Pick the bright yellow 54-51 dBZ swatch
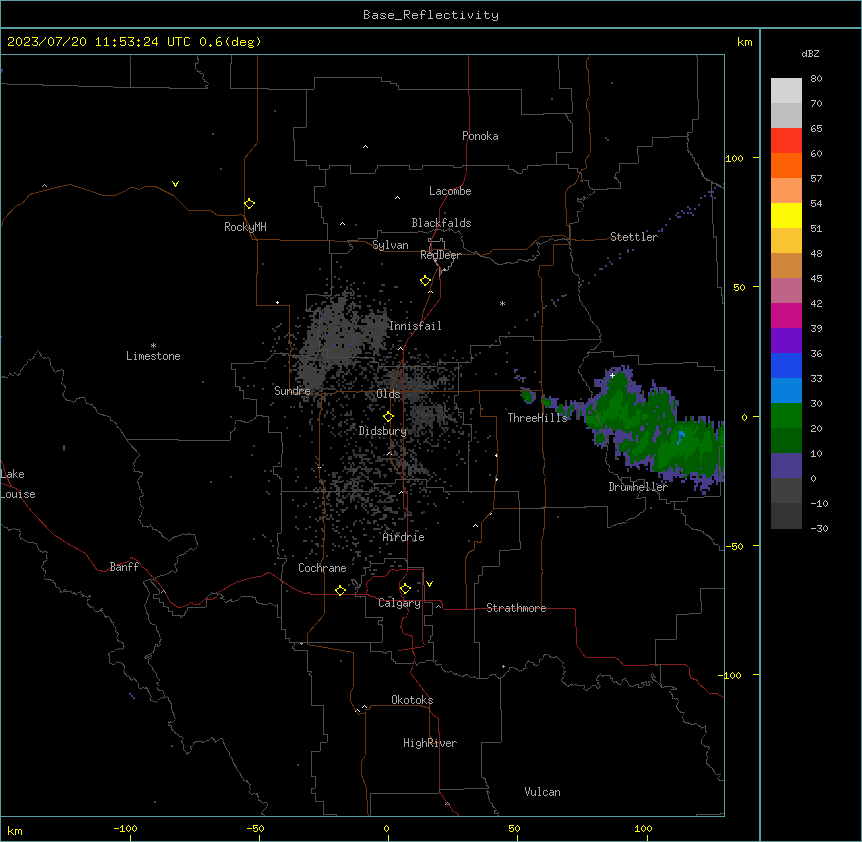Viewport: 862px width, 842px height. coord(786,215)
